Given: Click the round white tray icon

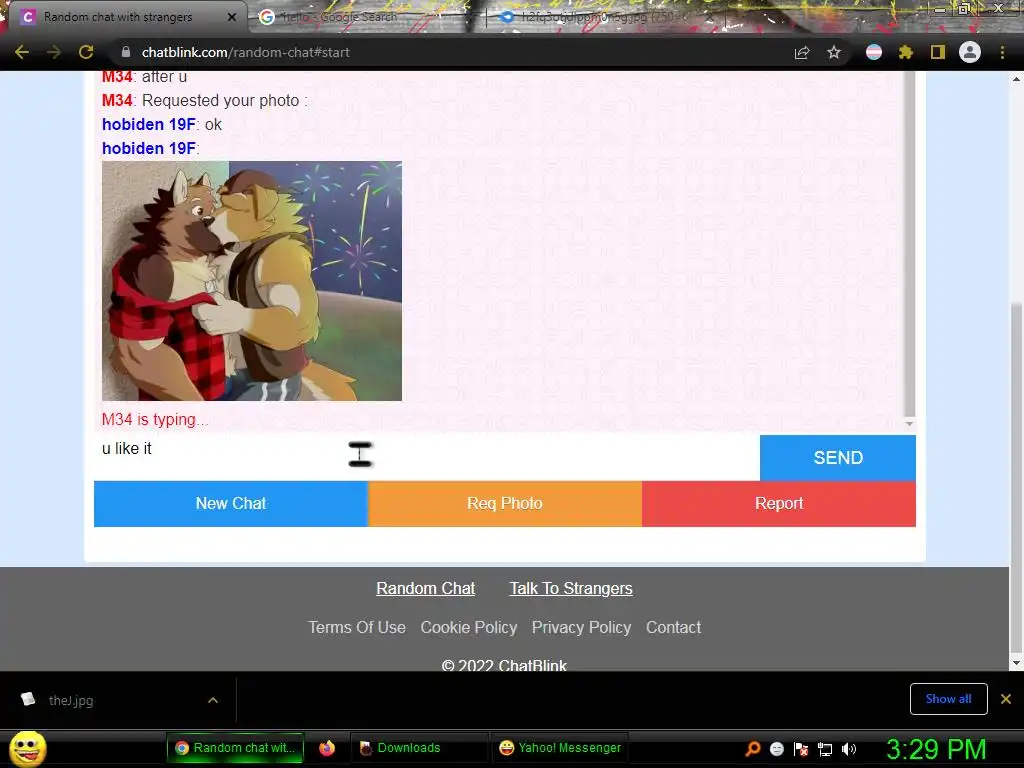Looking at the screenshot, I should 776,749.
